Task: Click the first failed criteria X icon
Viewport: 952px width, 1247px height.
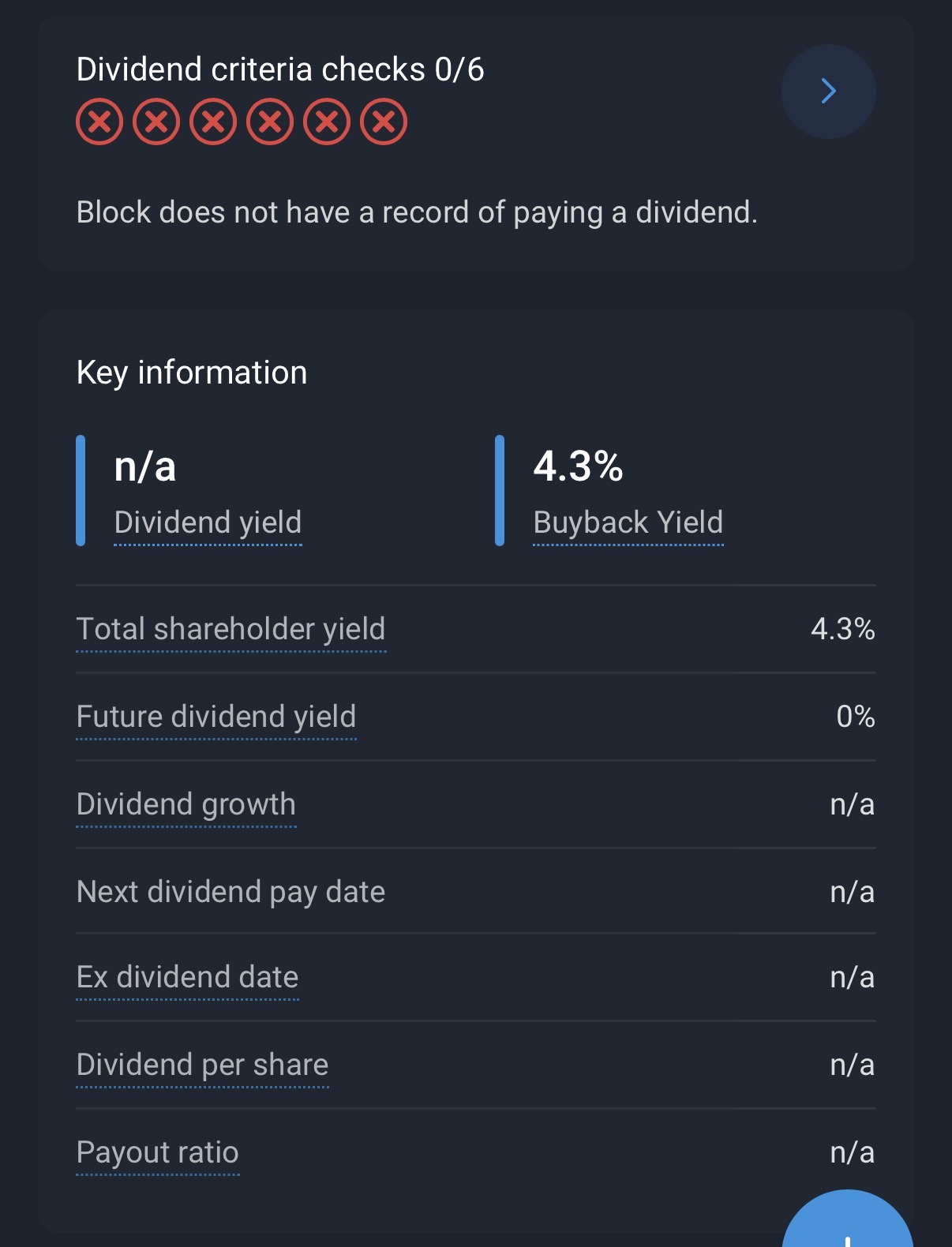Action: tap(99, 122)
